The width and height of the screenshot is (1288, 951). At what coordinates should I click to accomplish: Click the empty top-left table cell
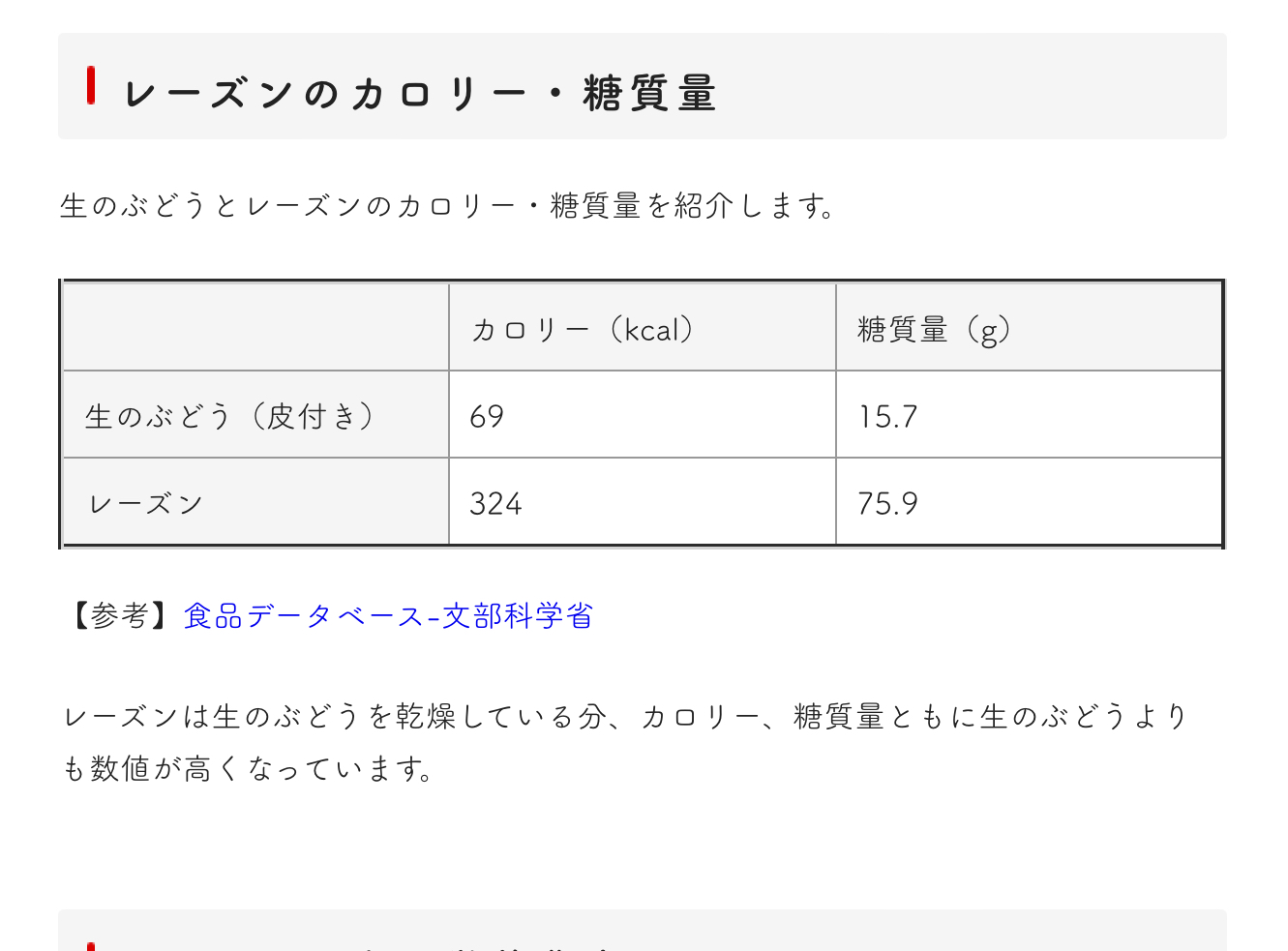[x=255, y=328]
